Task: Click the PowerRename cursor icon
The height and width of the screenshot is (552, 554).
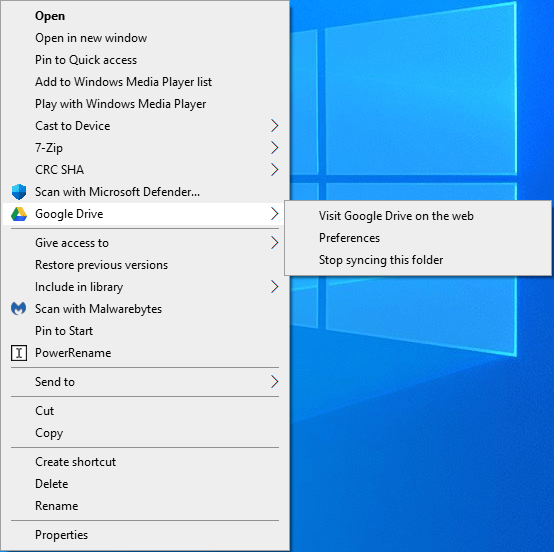Action: (x=19, y=353)
